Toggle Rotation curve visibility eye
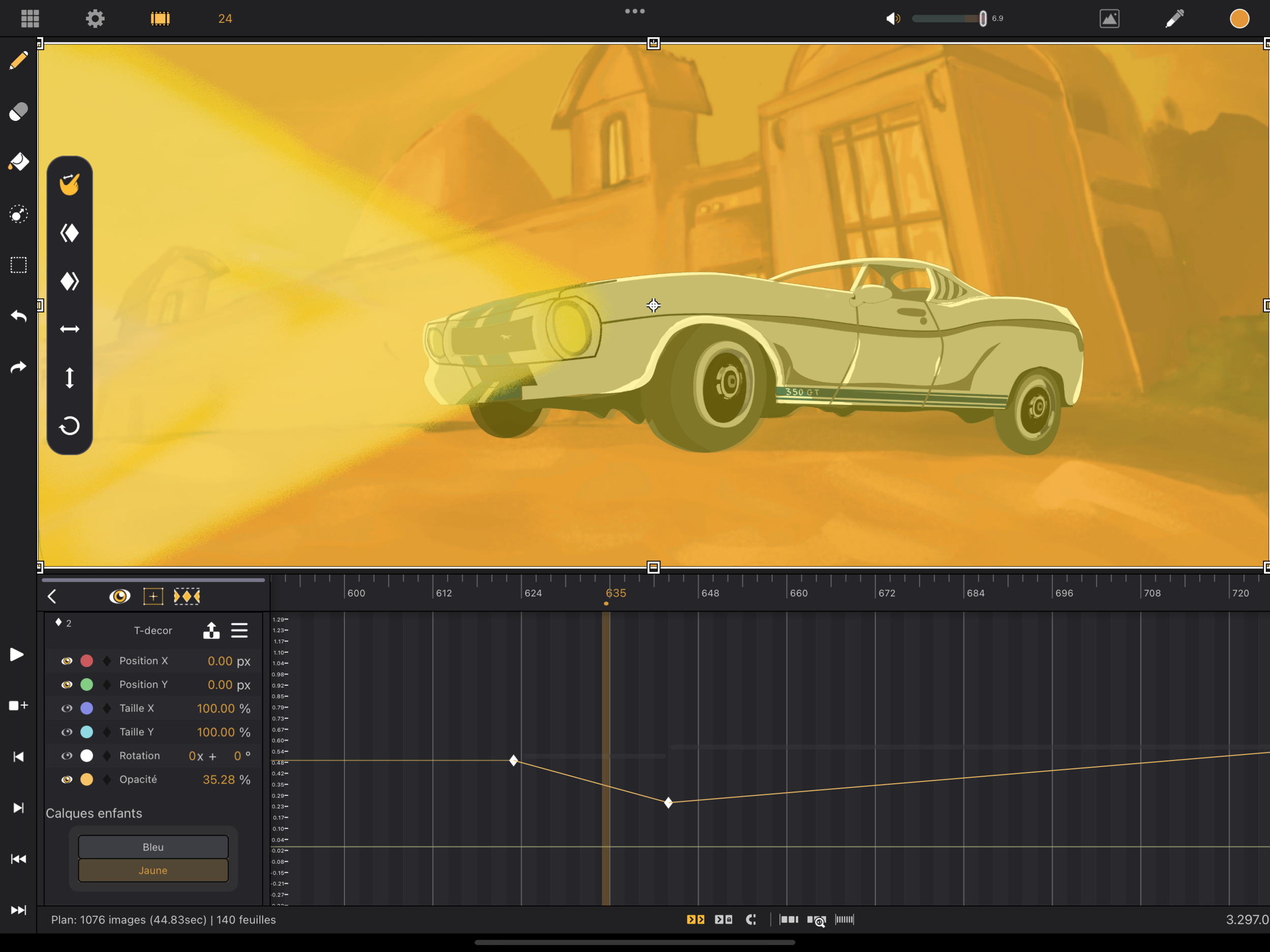 (x=67, y=755)
